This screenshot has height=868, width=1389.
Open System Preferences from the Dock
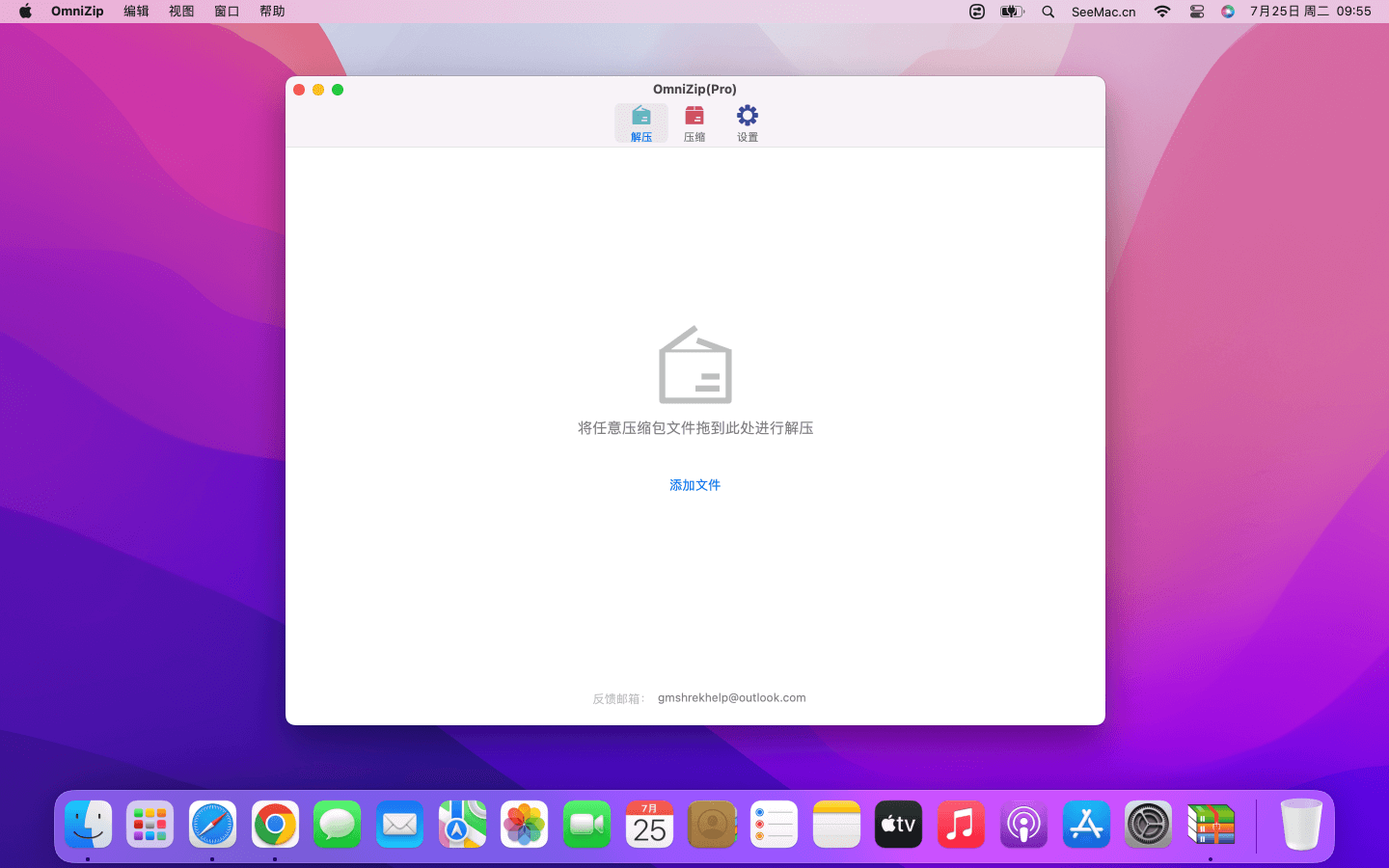click(1148, 825)
